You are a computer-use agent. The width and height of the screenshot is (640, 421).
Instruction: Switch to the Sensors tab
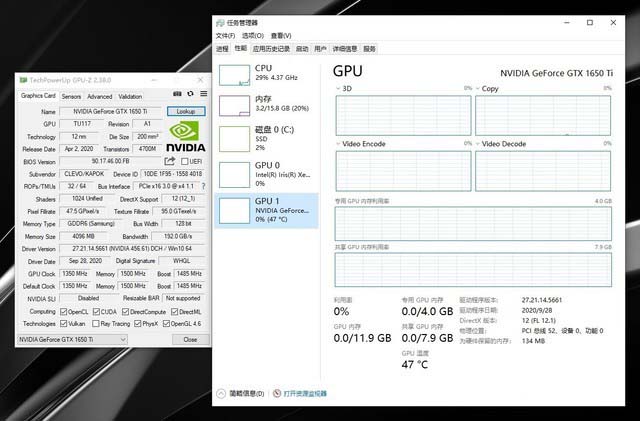pos(71,96)
